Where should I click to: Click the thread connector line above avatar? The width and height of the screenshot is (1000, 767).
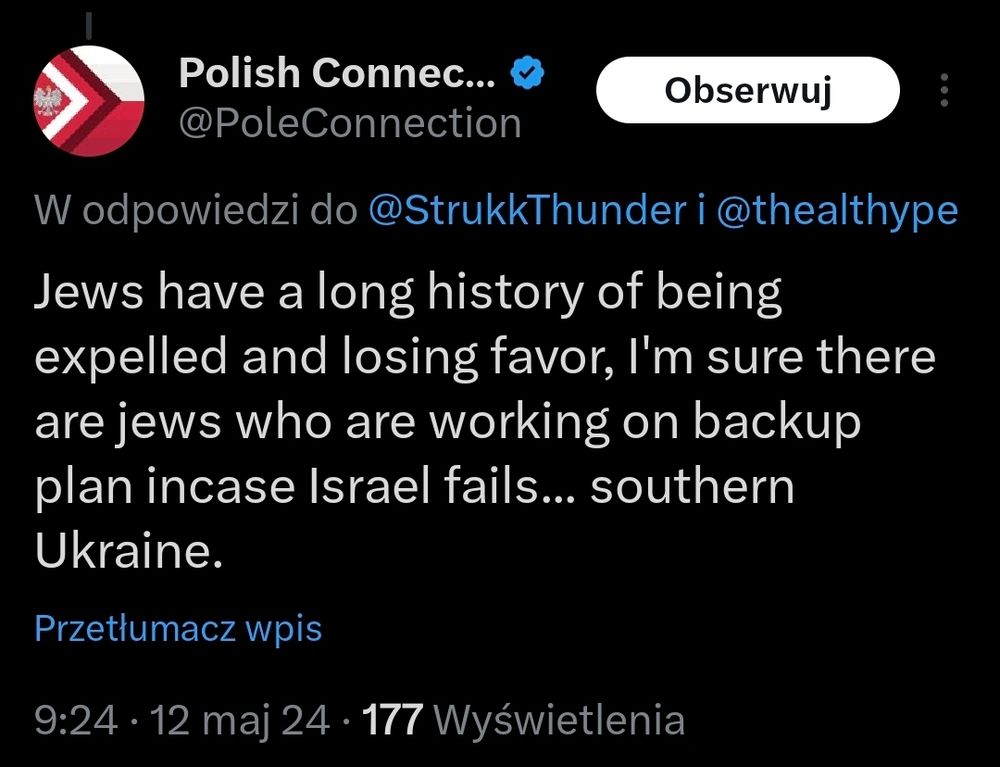point(88,22)
